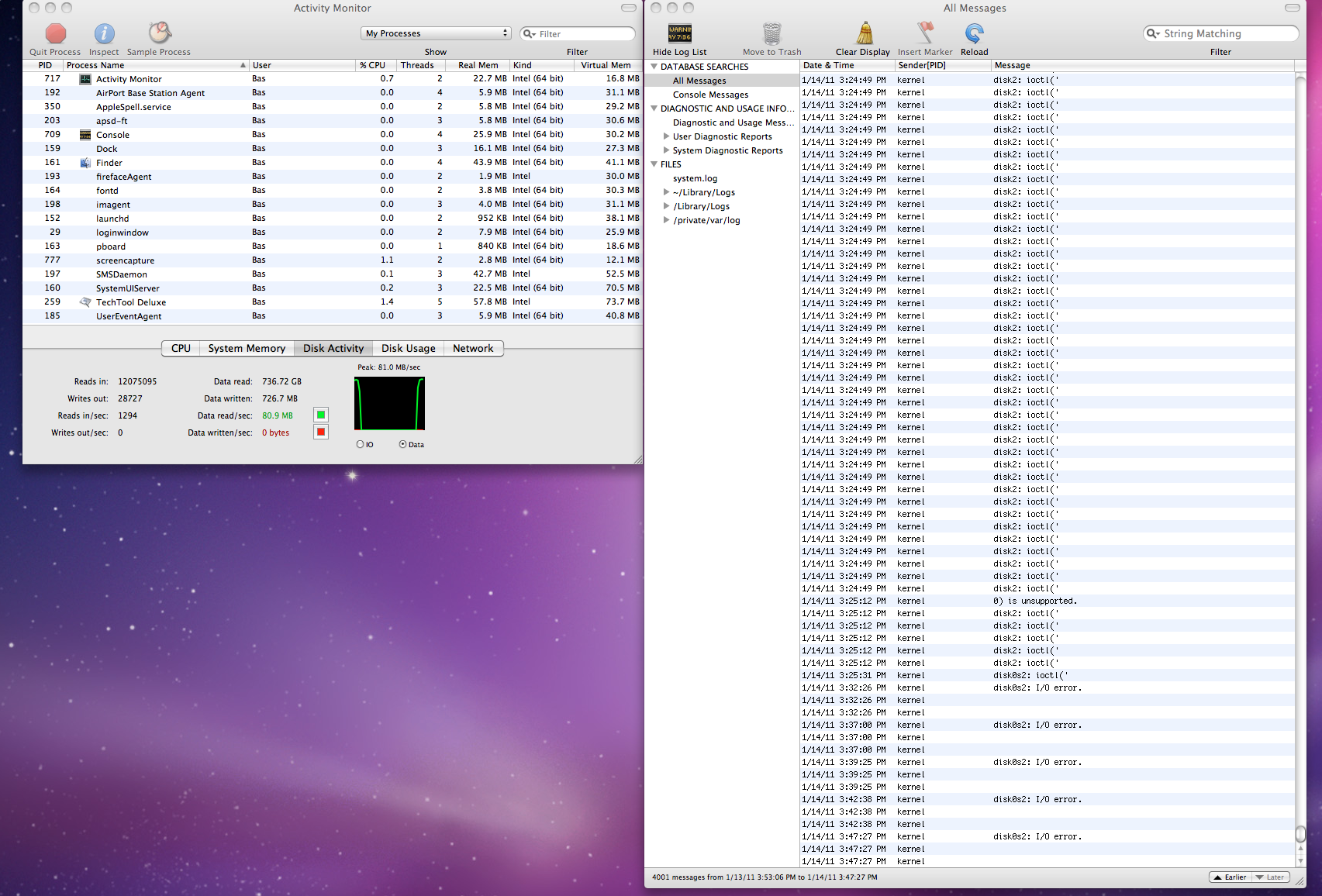
Task: Click the Activity Monitor process icon
Action: (85, 79)
